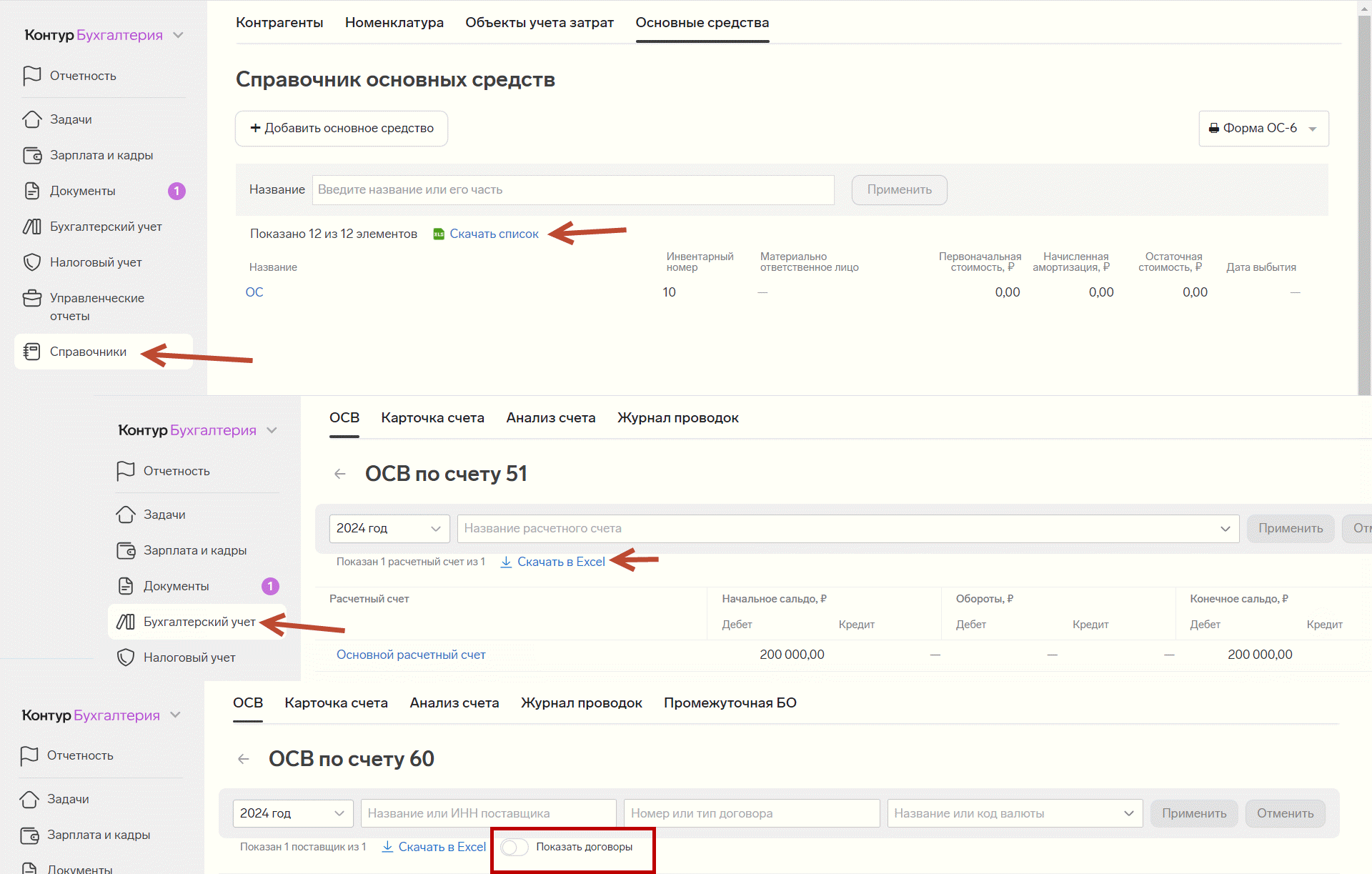Click the Название search input field
This screenshot has width=1372, height=874.
point(573,190)
